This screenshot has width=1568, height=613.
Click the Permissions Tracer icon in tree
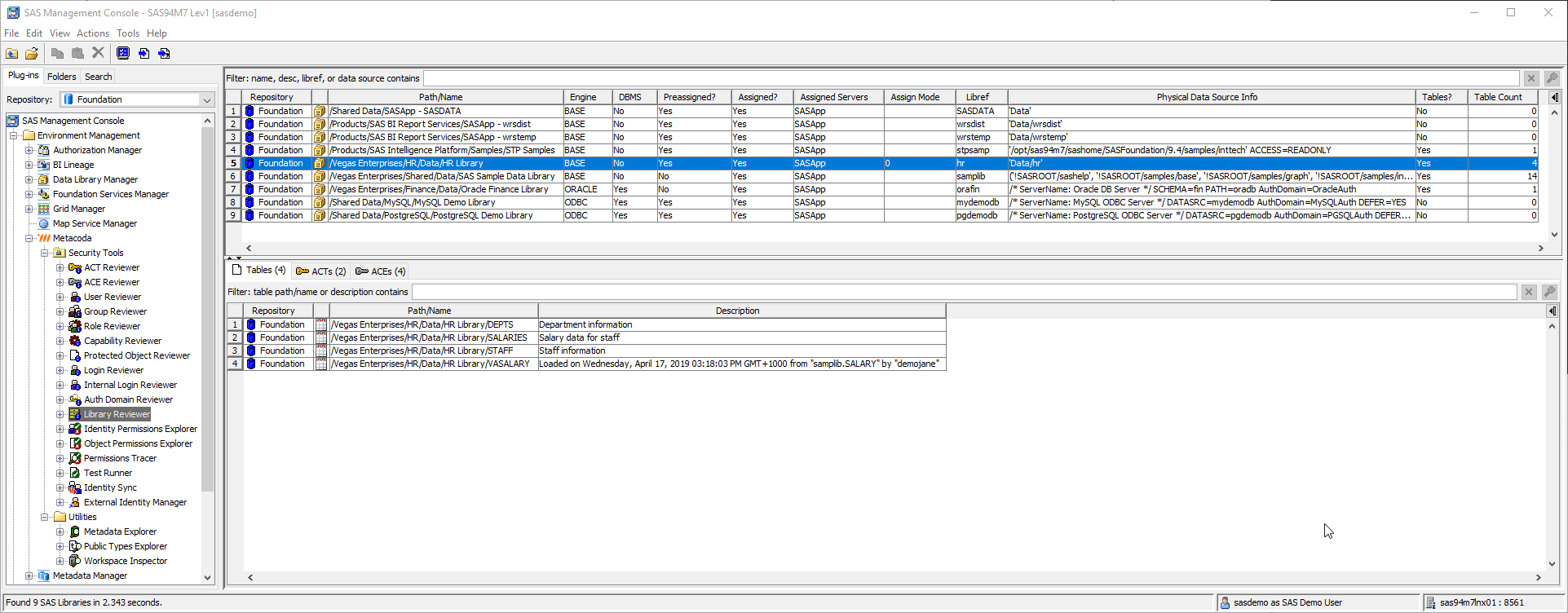click(x=75, y=458)
